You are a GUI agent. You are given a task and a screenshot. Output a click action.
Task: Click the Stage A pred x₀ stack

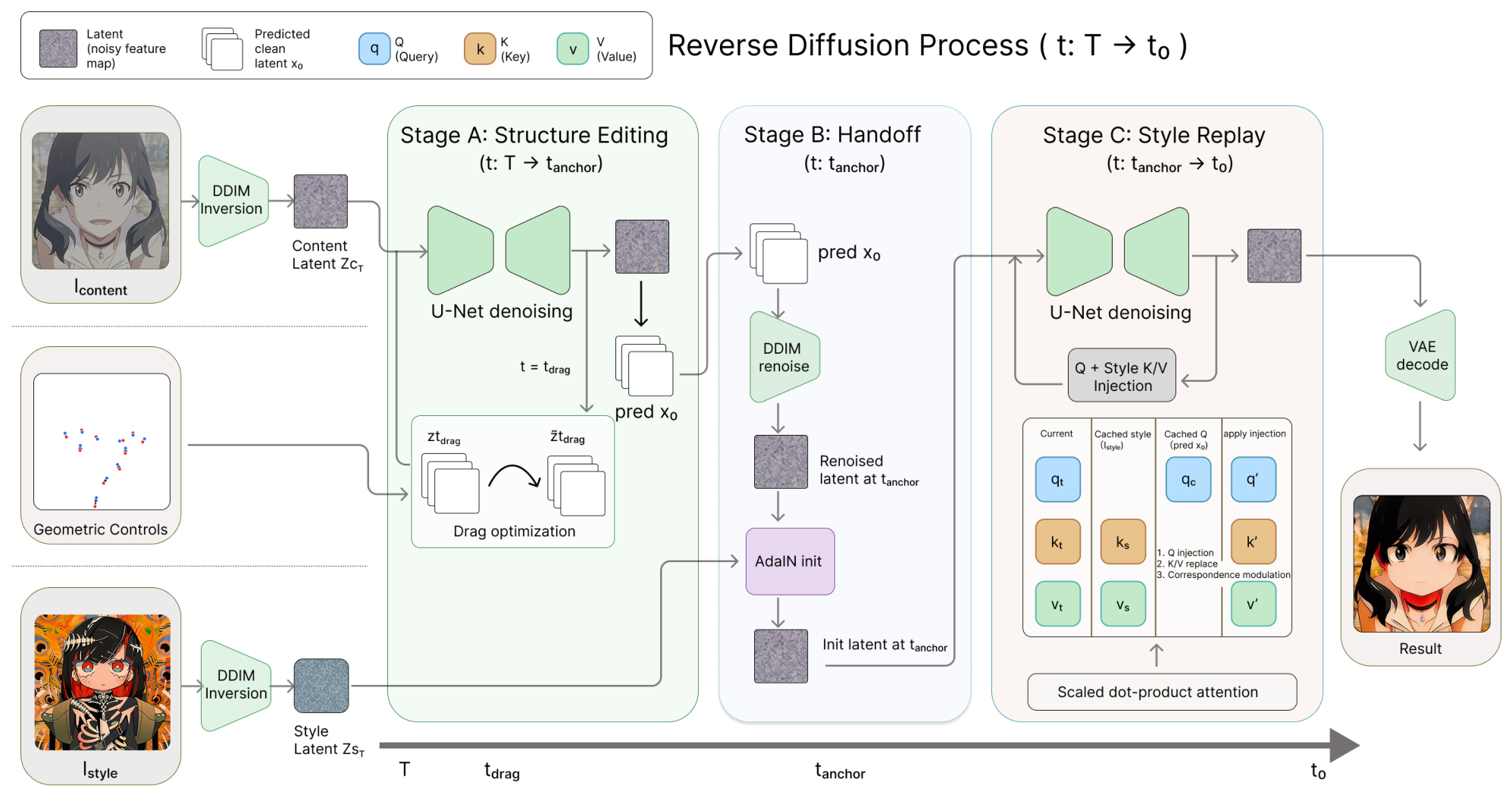[644, 366]
